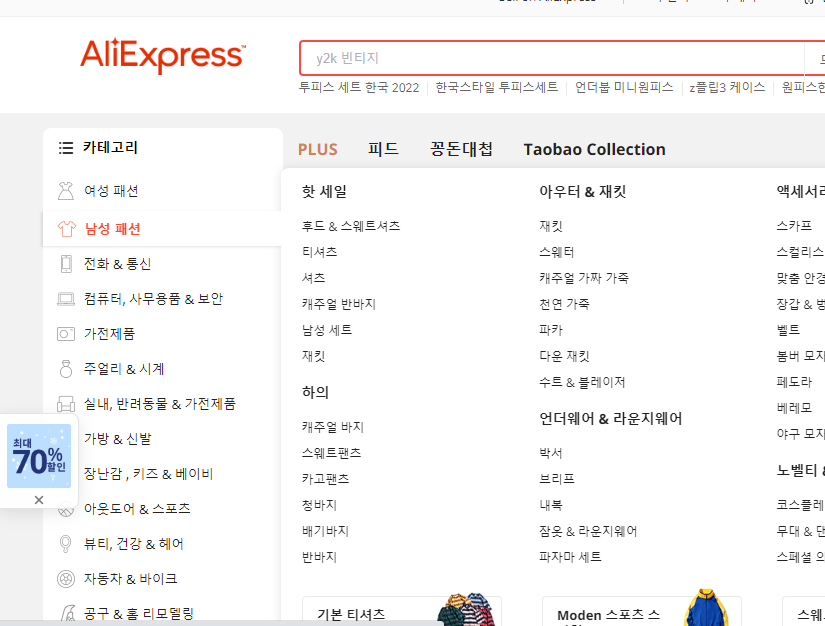
Task: Click suggested search 언더붑 미니원피스
Action: click(x=624, y=87)
